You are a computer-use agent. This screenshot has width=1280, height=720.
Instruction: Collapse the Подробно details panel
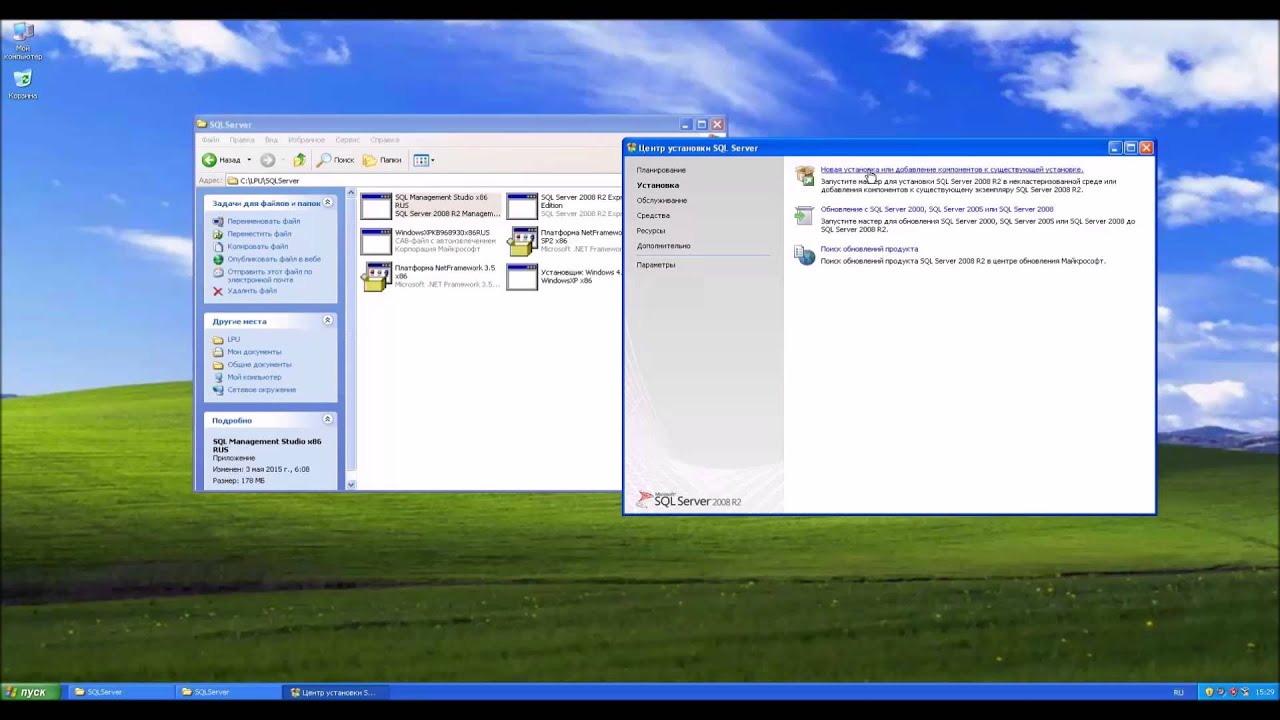(327, 420)
